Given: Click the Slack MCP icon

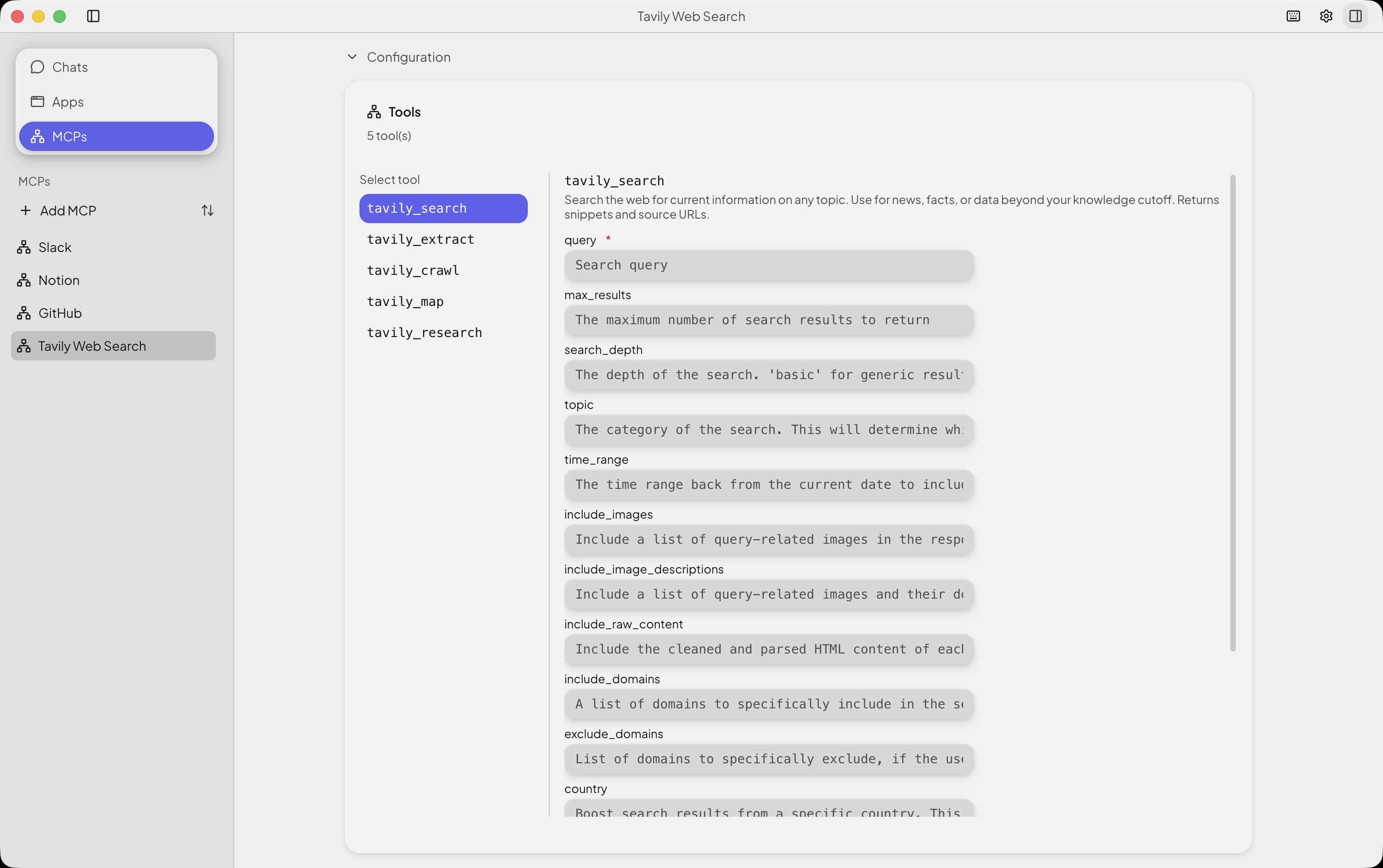Looking at the screenshot, I should point(23,247).
